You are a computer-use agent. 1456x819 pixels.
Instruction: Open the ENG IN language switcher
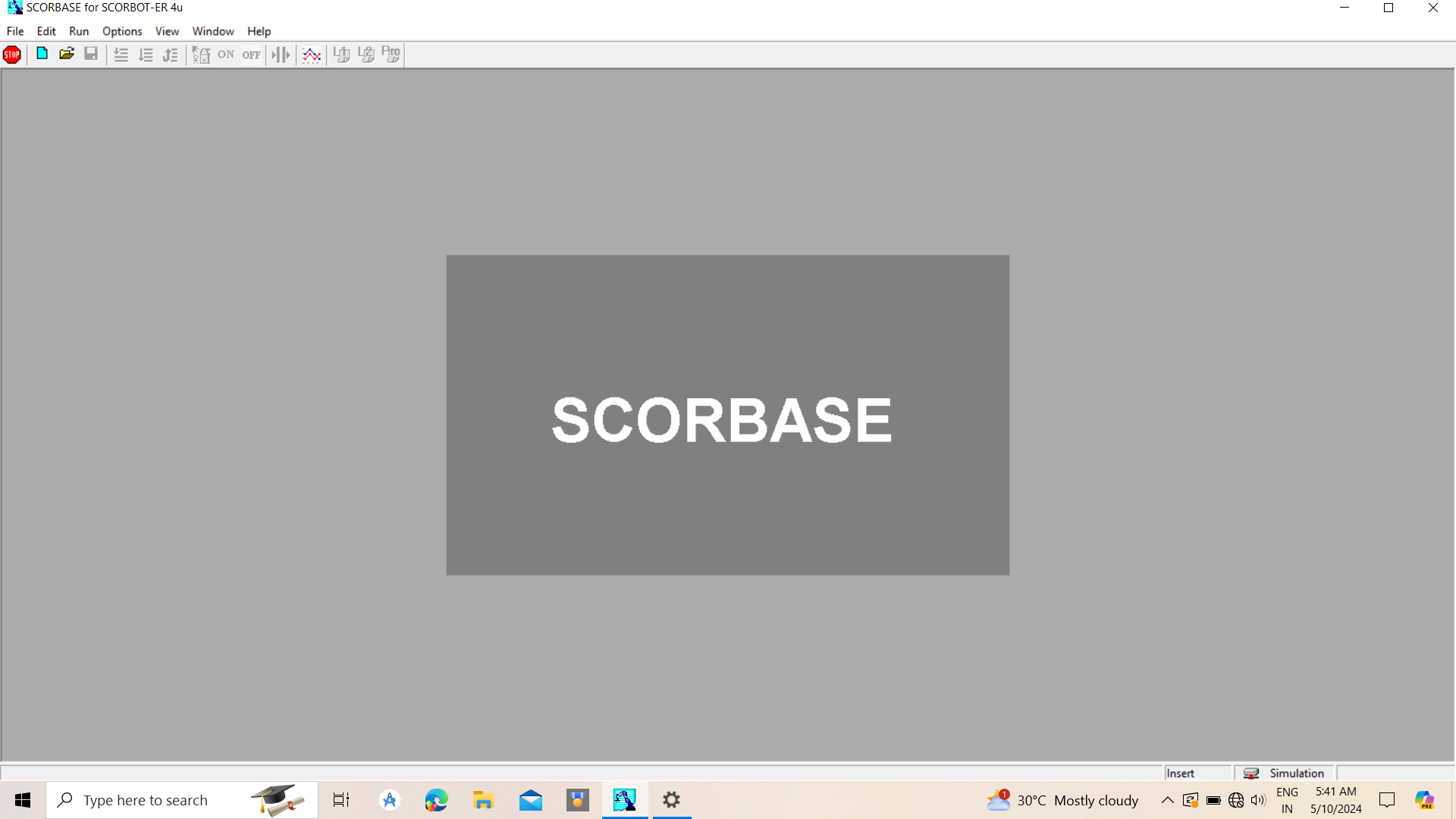(x=1287, y=800)
